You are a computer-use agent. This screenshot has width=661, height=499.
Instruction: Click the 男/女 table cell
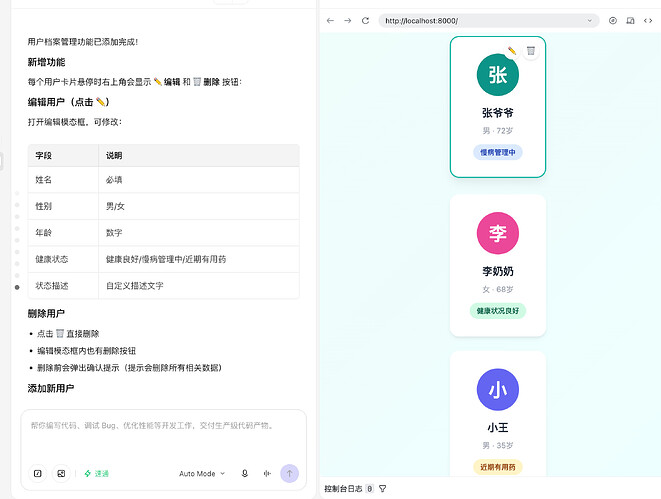pos(199,207)
